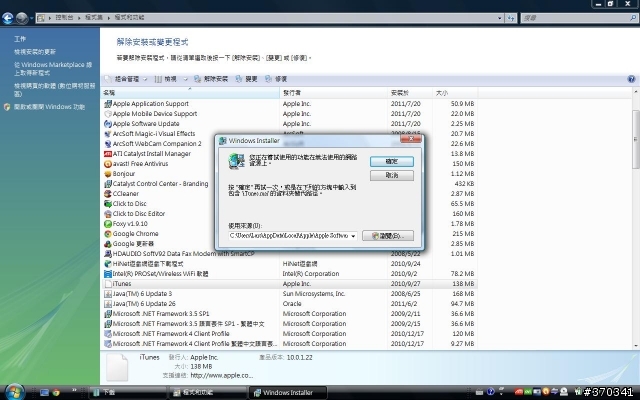
Task: Expand the Views toolbar dropdown arrow
Action: pos(185,79)
